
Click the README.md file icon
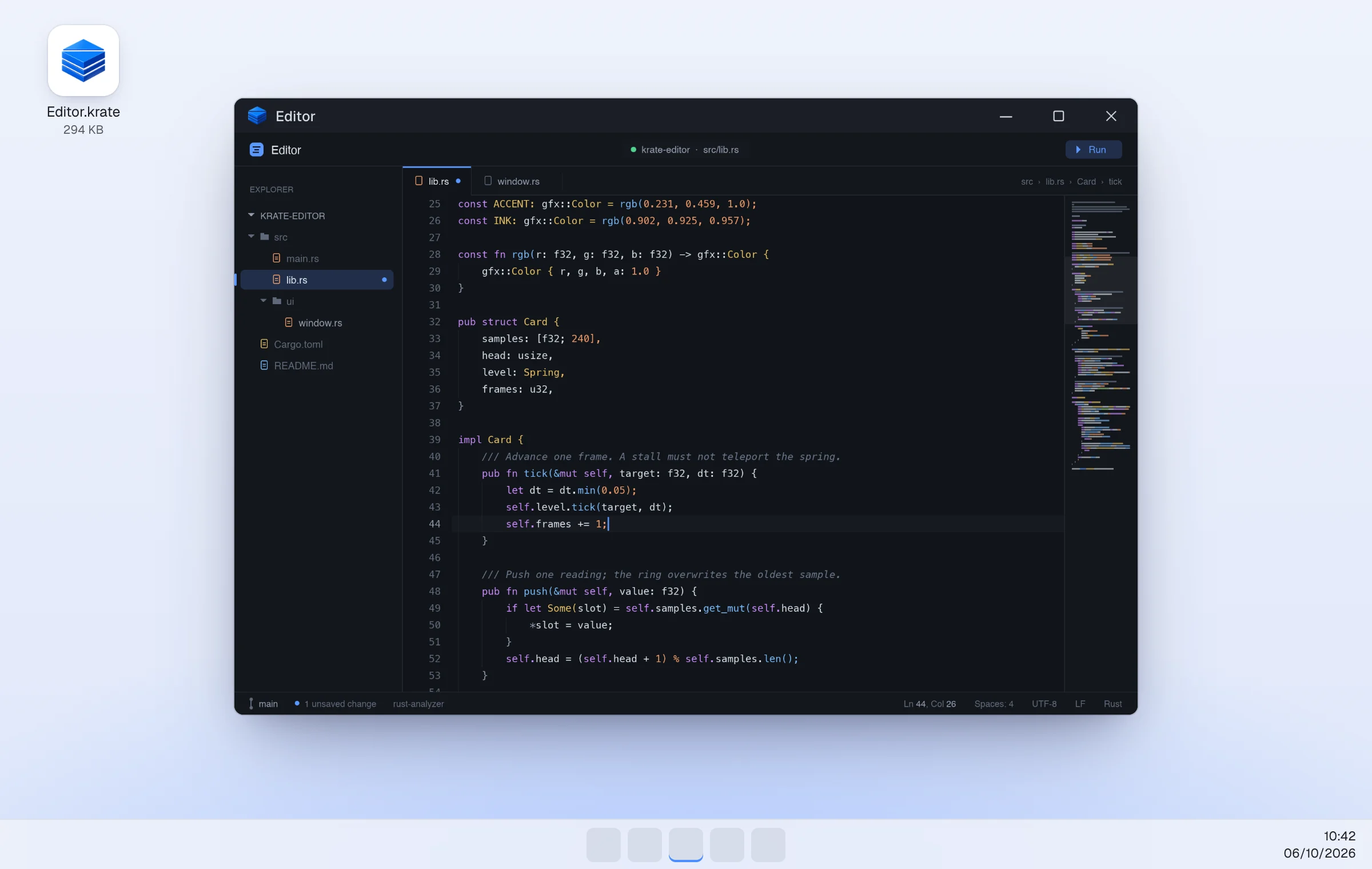264,365
